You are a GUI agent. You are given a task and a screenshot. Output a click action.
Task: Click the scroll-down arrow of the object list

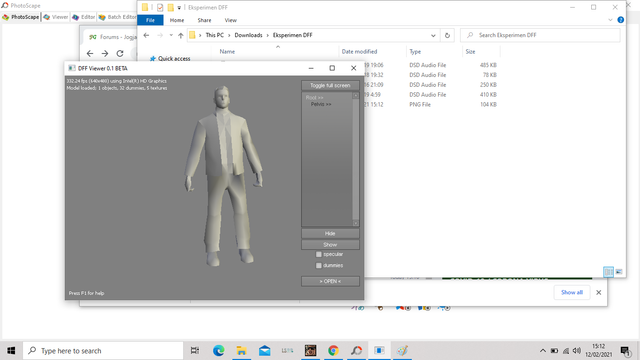pyautogui.click(x=356, y=223)
